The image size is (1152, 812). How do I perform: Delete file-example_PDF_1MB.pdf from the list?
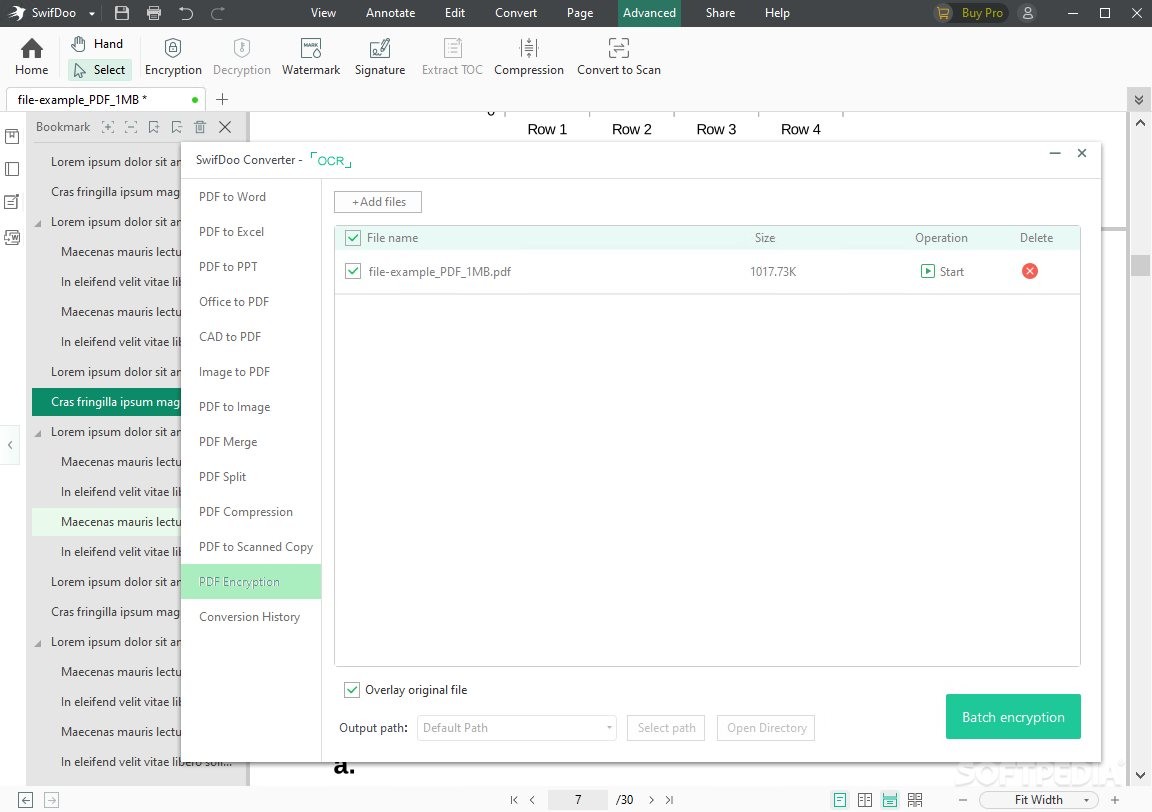tap(1030, 271)
